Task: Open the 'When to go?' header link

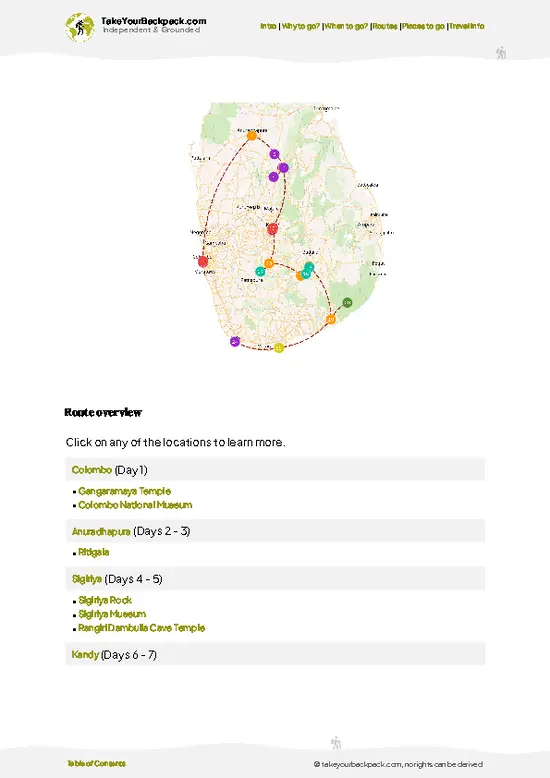Action: tap(346, 26)
